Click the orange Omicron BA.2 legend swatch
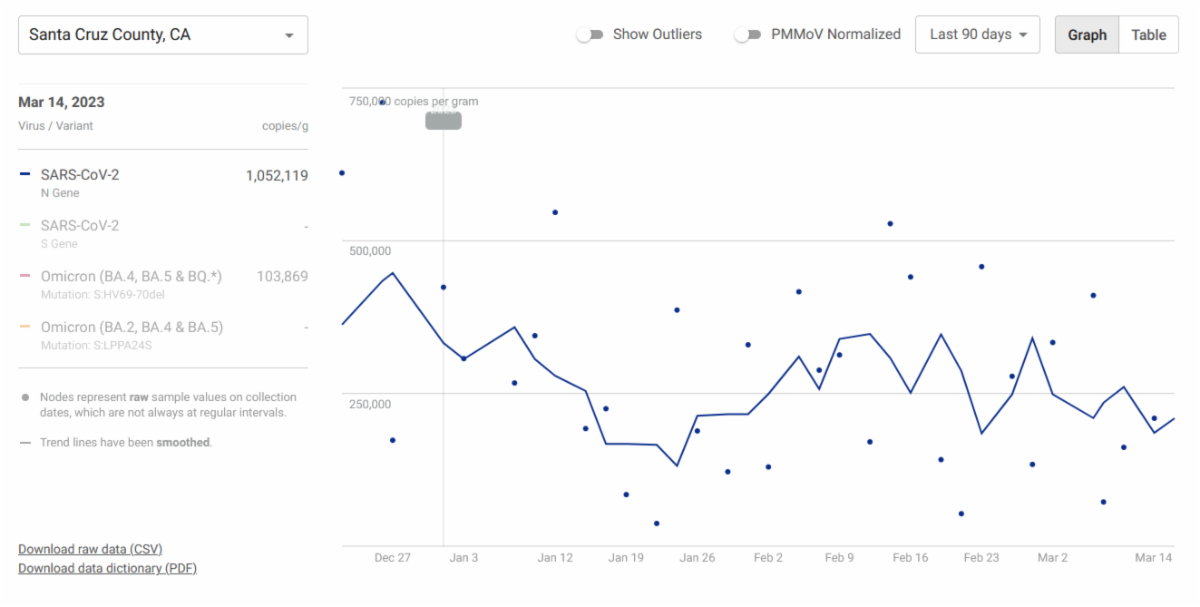1200x607 pixels. [x=25, y=328]
